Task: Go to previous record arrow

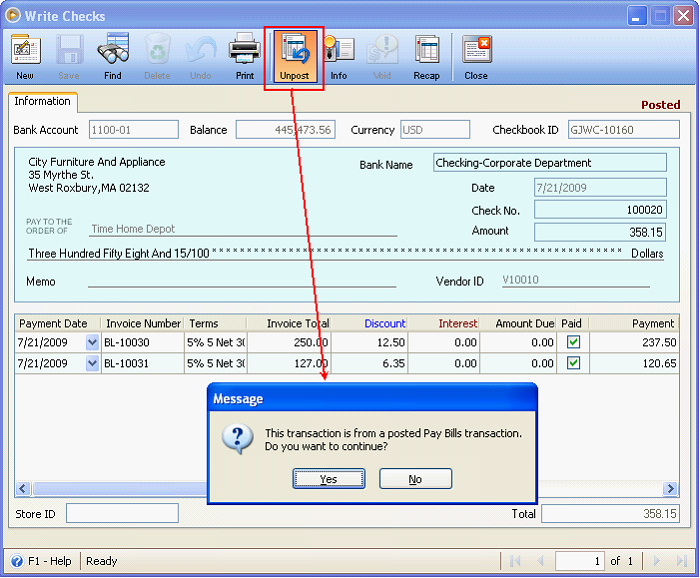Action: pyautogui.click(x=540, y=561)
